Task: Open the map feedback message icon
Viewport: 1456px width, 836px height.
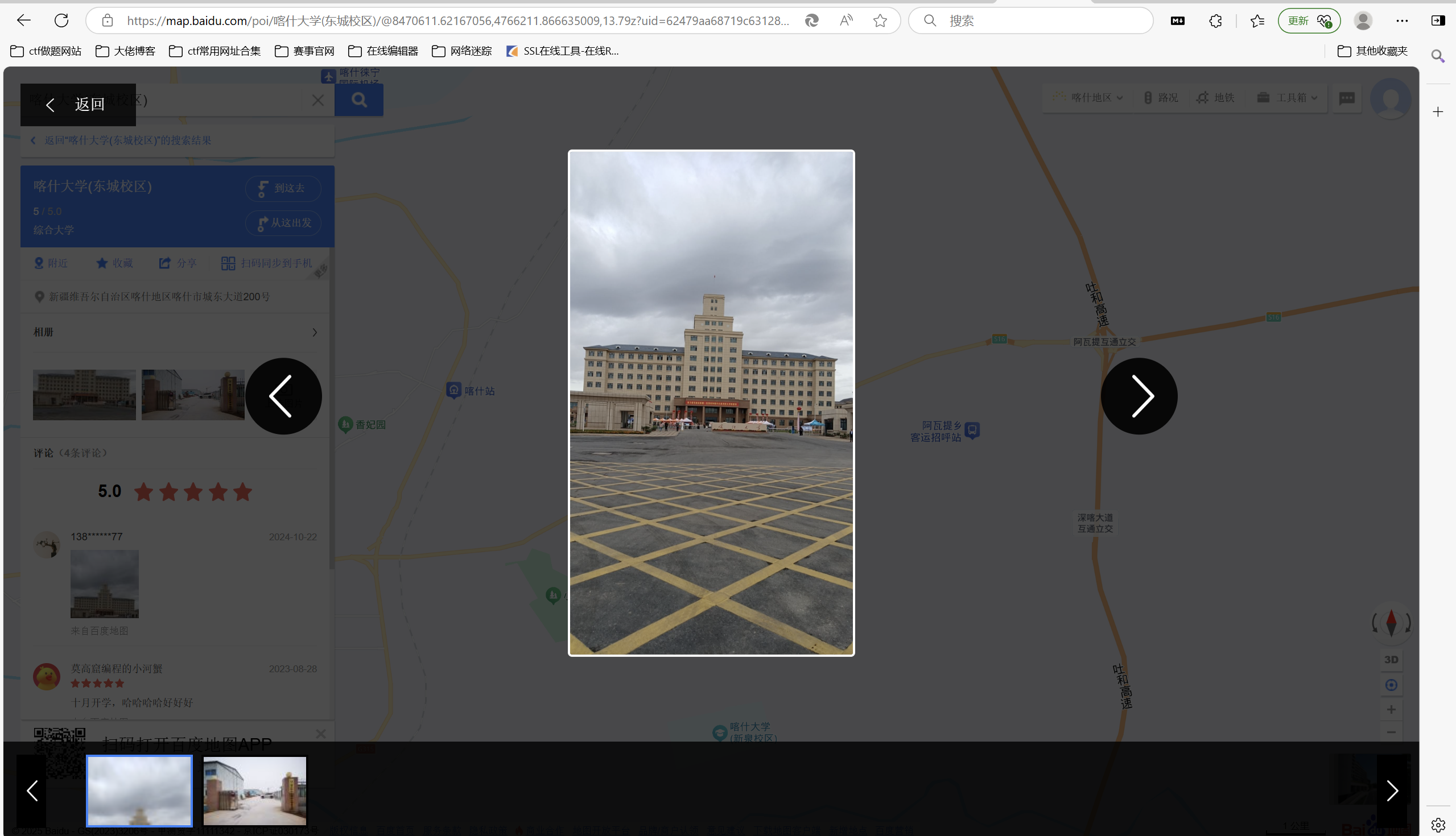Action: click(x=1347, y=98)
